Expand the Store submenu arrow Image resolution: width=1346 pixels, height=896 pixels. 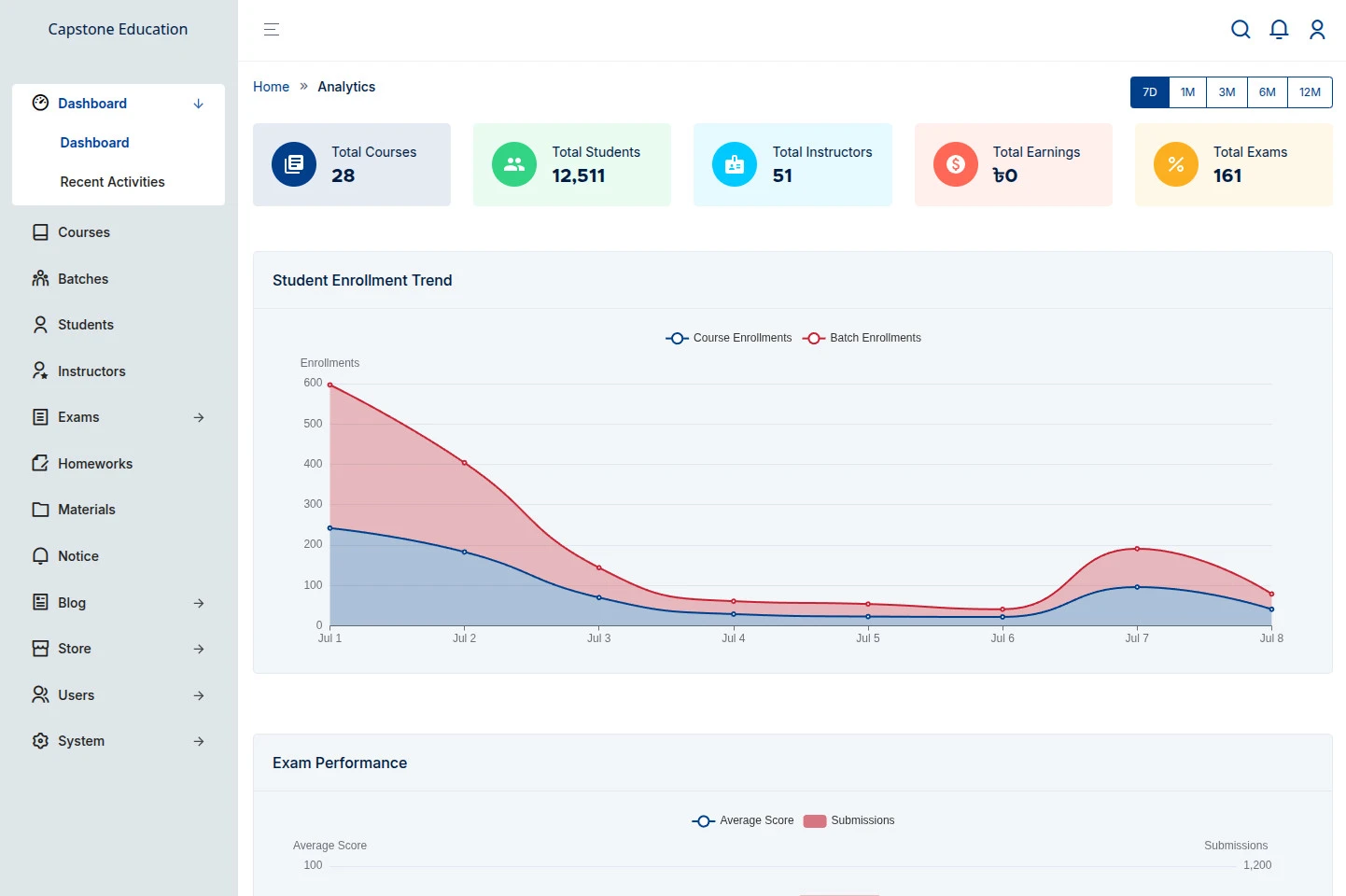point(199,649)
